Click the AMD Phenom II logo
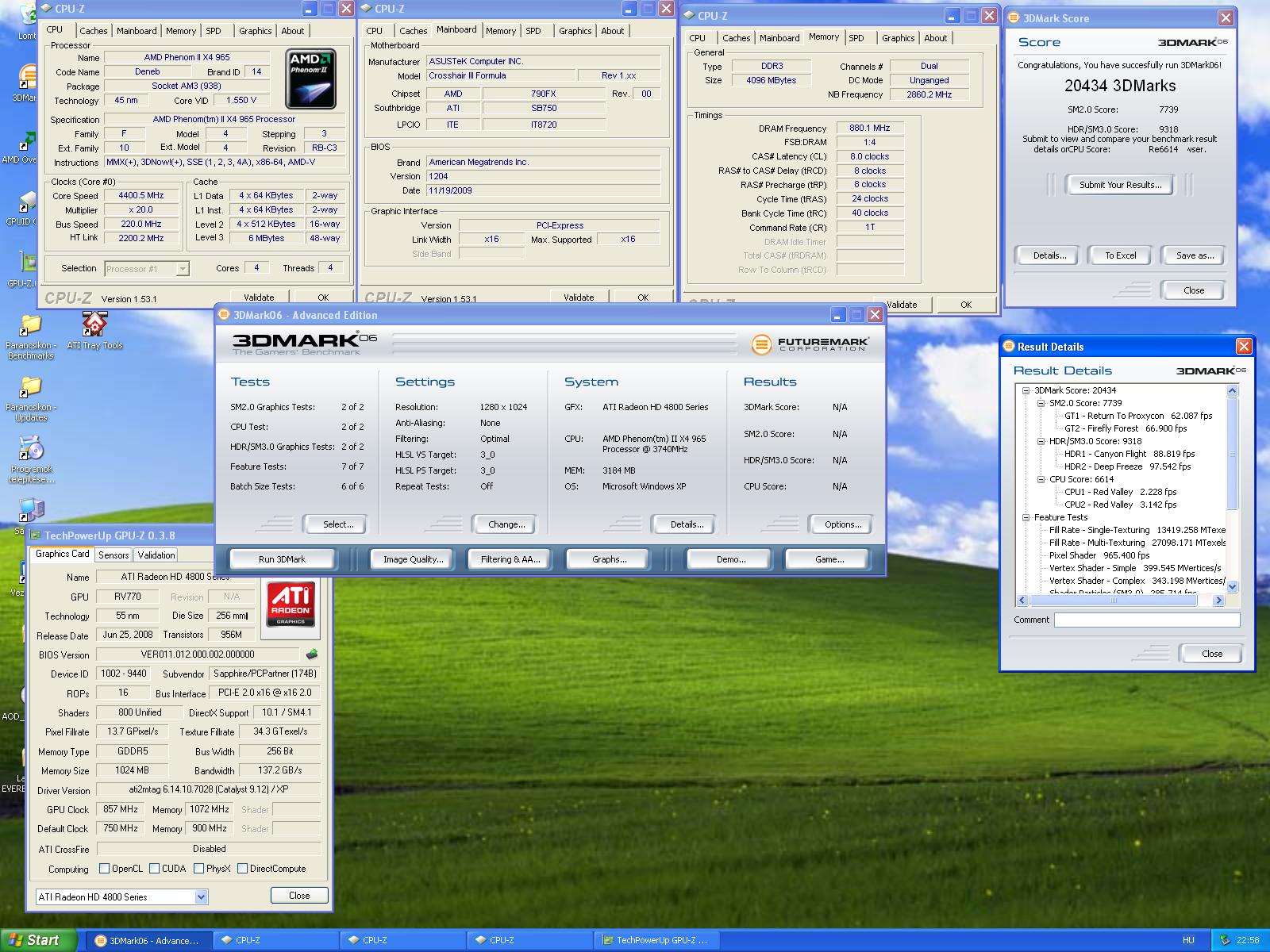The height and width of the screenshot is (952, 1270). tap(310, 79)
